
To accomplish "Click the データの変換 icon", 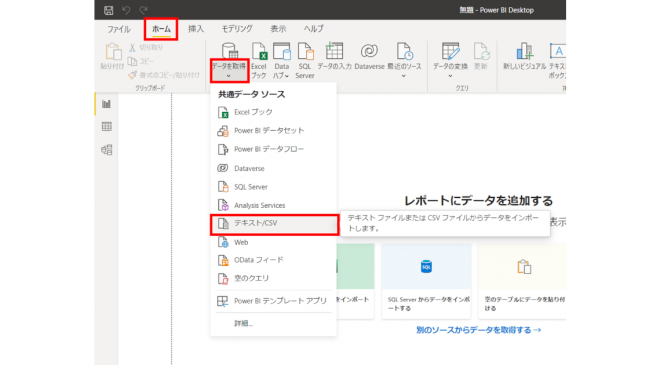I will [450, 52].
